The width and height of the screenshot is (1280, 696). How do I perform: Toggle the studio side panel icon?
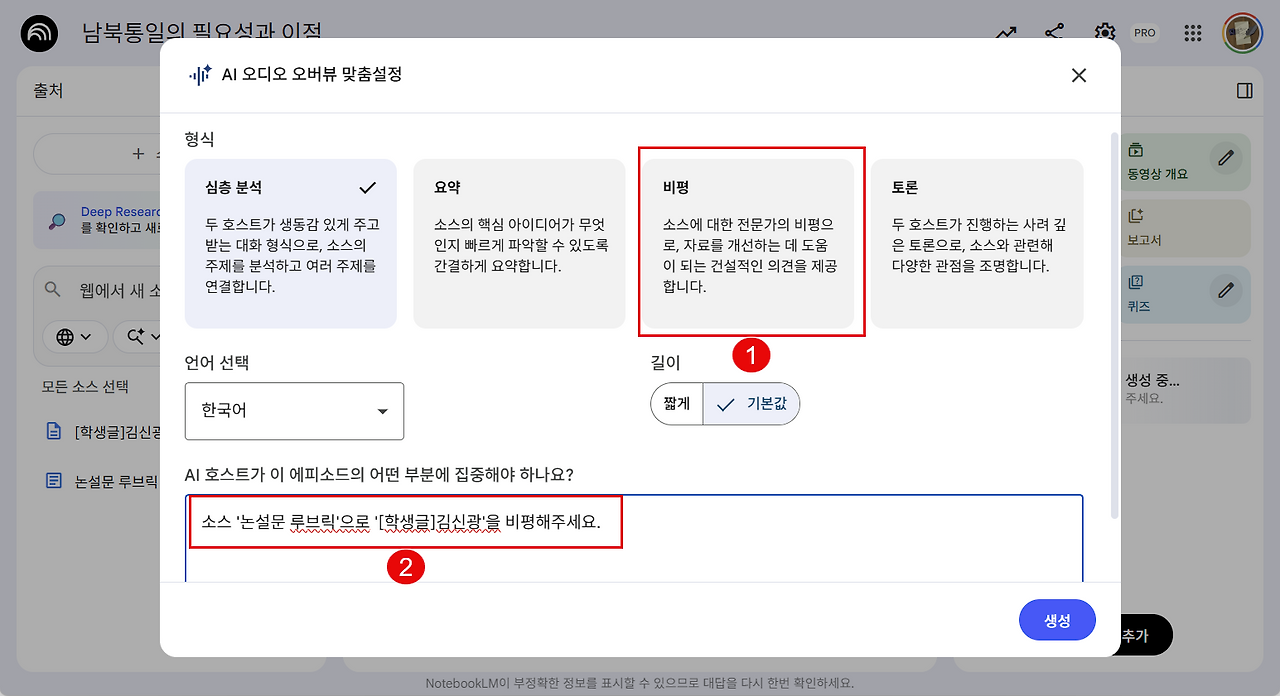[x=1245, y=91]
